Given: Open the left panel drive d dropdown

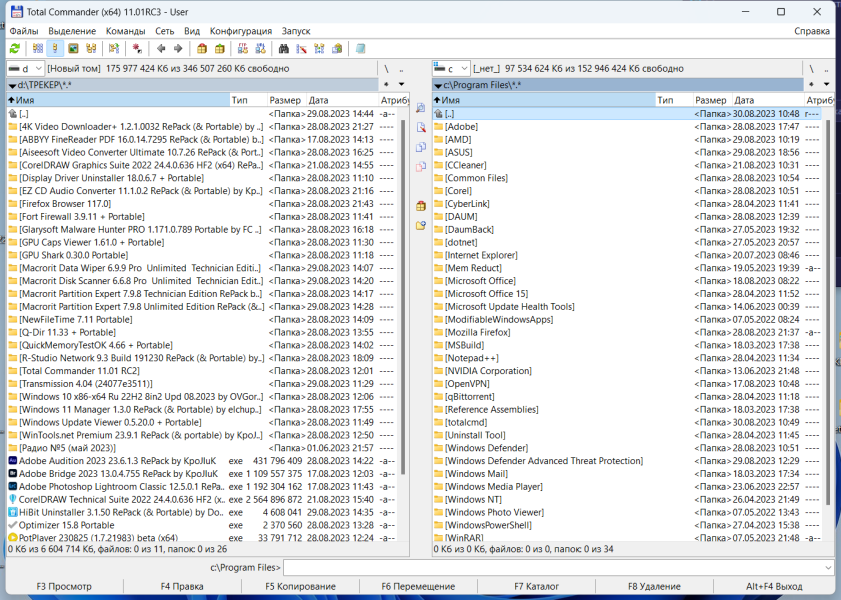Looking at the screenshot, I should click(x=25, y=69).
